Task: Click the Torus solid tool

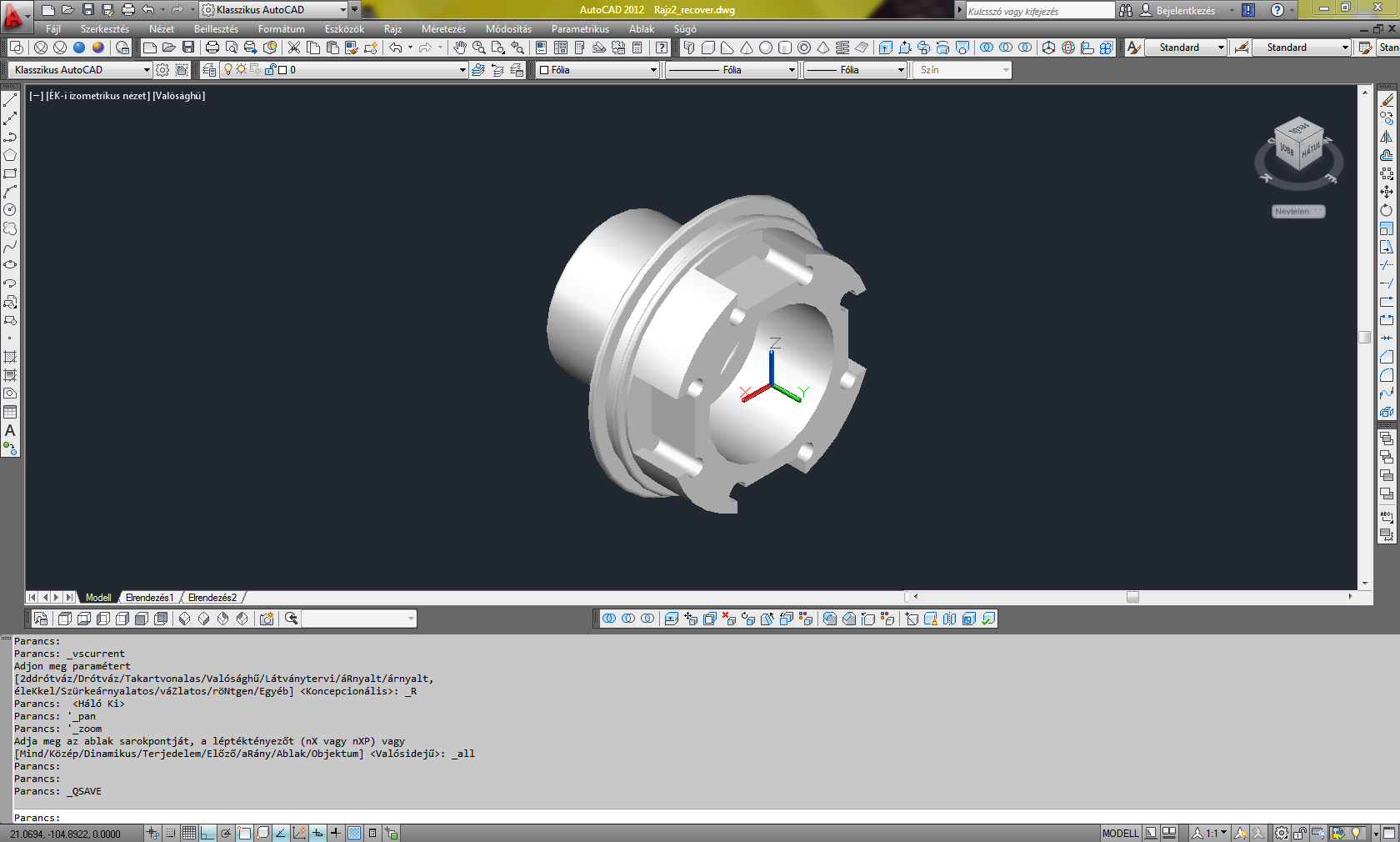Action: coord(804,48)
